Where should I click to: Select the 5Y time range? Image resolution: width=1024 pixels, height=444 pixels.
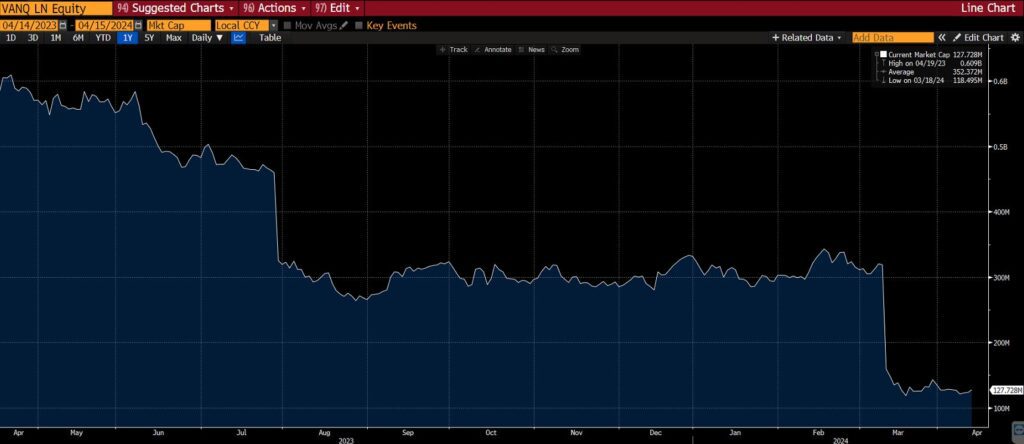(149, 37)
